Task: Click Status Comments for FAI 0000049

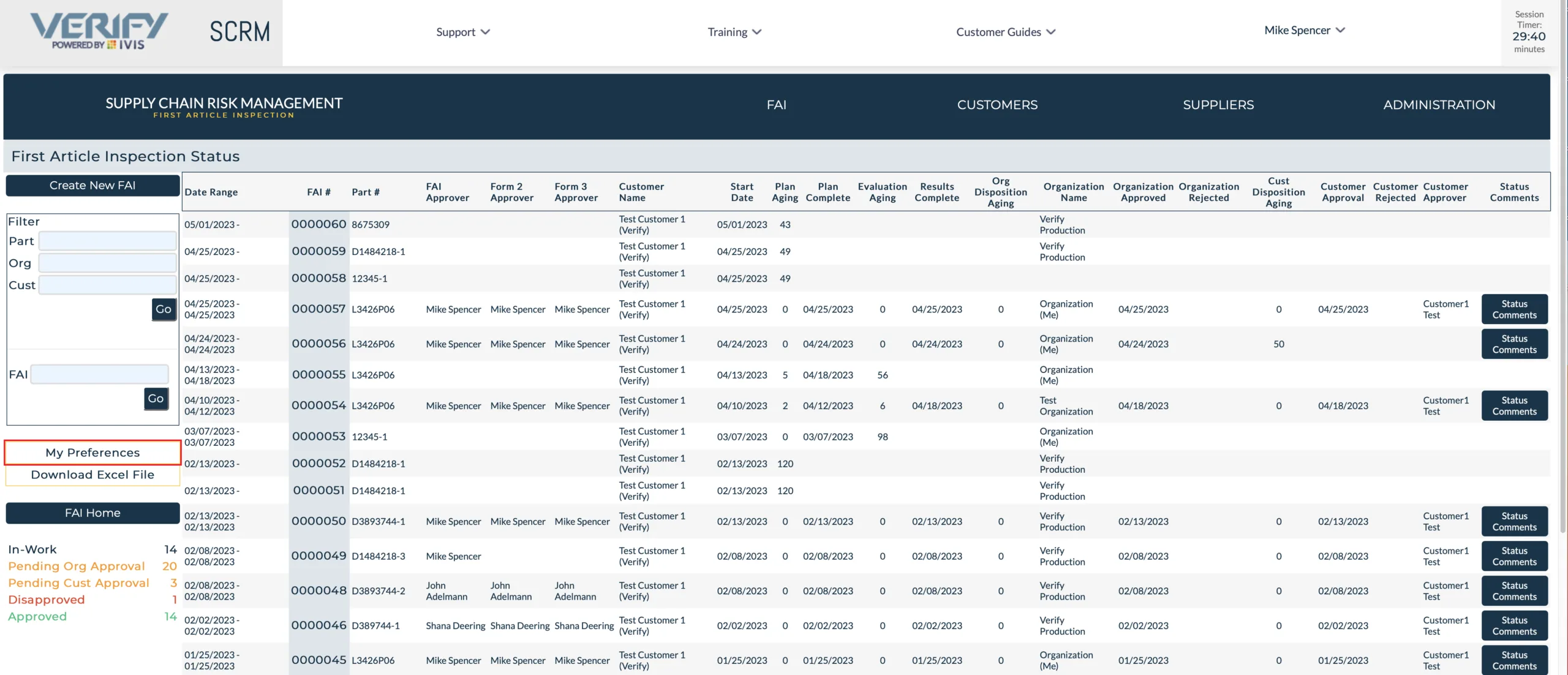Action: pos(1514,556)
